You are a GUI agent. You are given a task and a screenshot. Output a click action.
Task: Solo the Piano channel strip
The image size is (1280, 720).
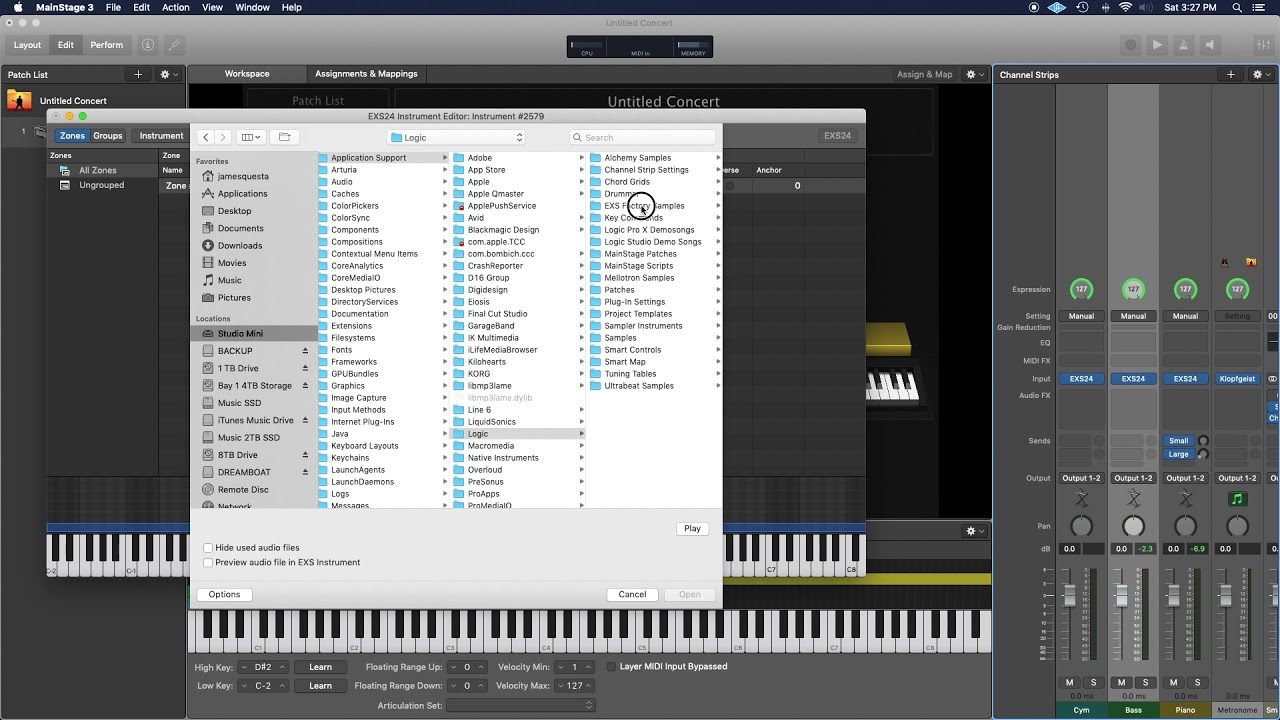1197,683
